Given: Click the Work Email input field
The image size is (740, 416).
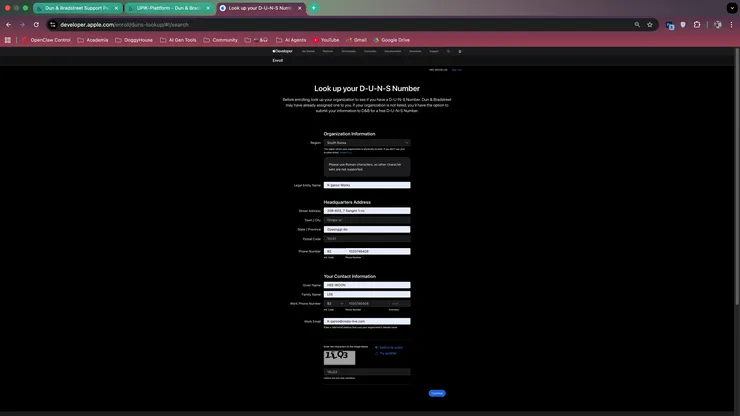Looking at the screenshot, I should click(366, 321).
